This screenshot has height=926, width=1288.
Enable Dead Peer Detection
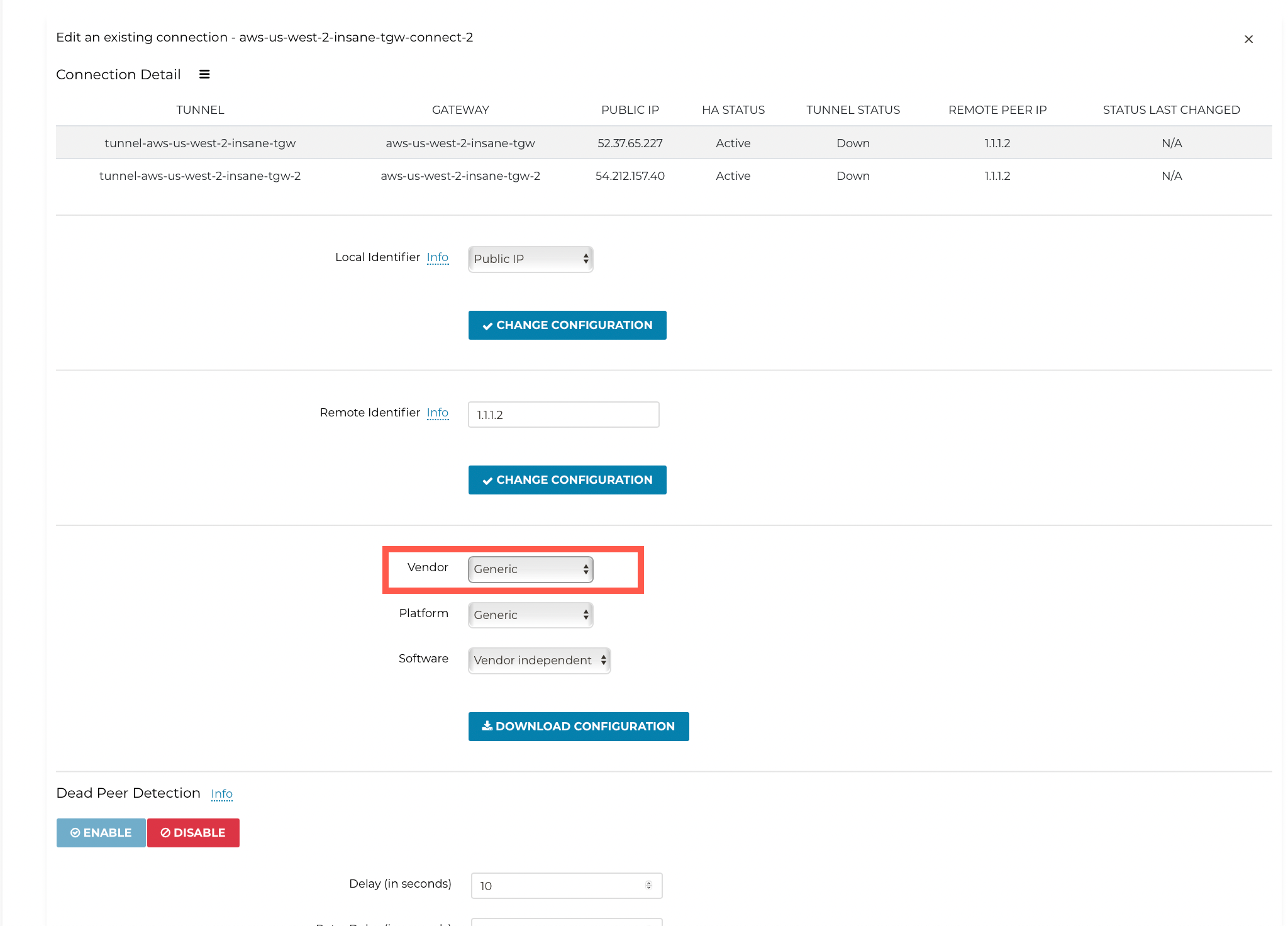tap(100, 832)
